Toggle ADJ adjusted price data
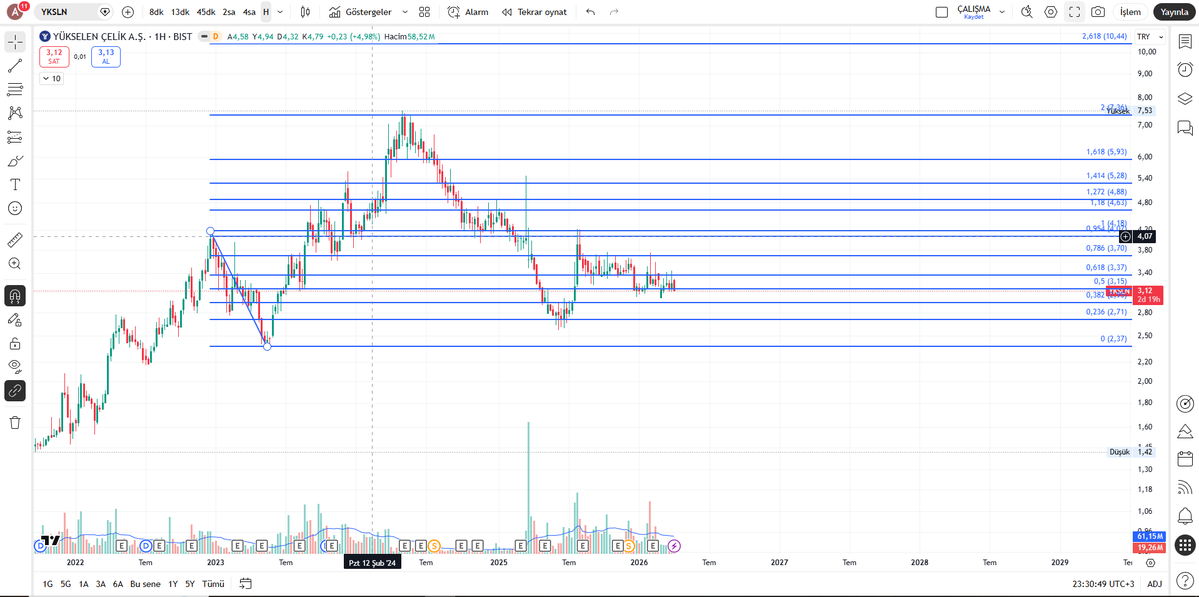Image resolution: width=1199 pixels, height=597 pixels. [1155, 583]
